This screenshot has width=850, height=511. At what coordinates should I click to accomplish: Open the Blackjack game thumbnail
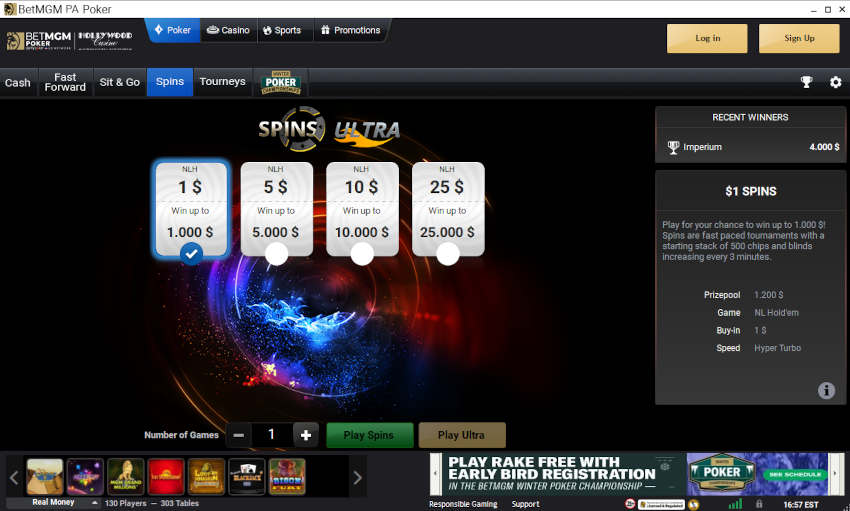coord(247,476)
